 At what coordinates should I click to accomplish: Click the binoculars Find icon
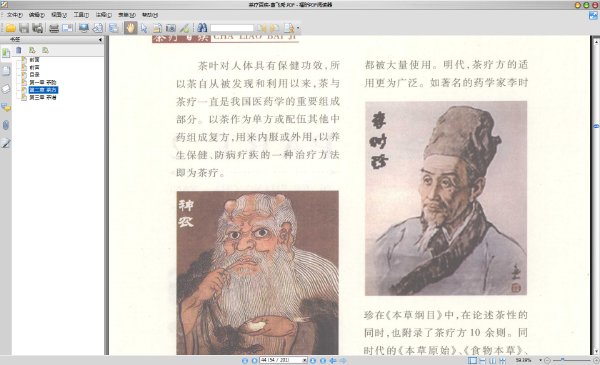[x=202, y=28]
